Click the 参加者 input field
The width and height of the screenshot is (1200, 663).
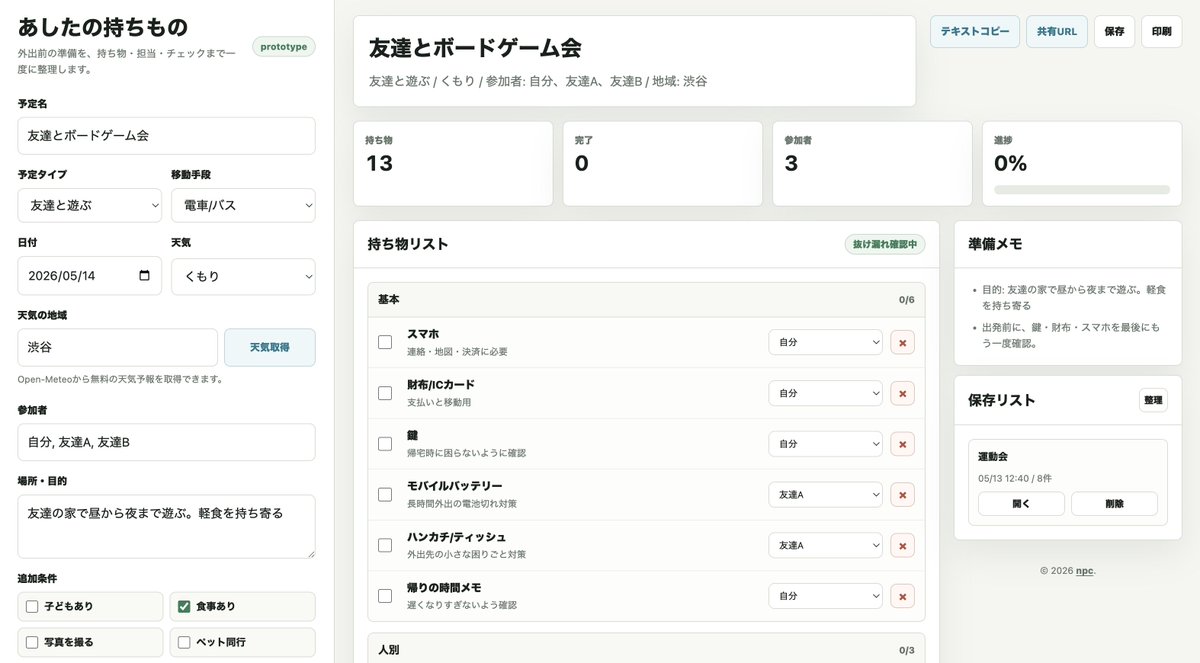click(x=167, y=442)
